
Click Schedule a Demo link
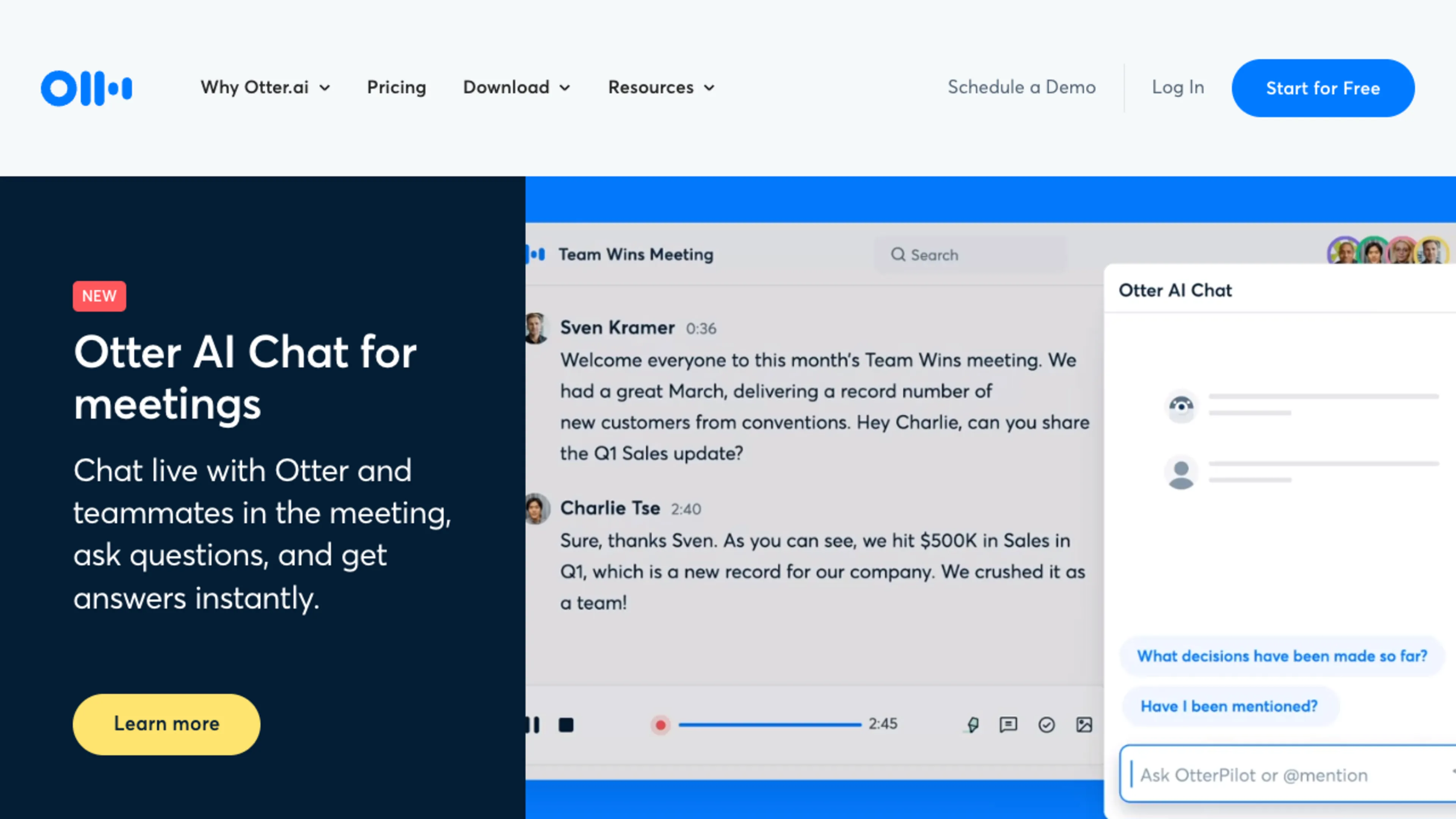pyautogui.click(x=1021, y=87)
